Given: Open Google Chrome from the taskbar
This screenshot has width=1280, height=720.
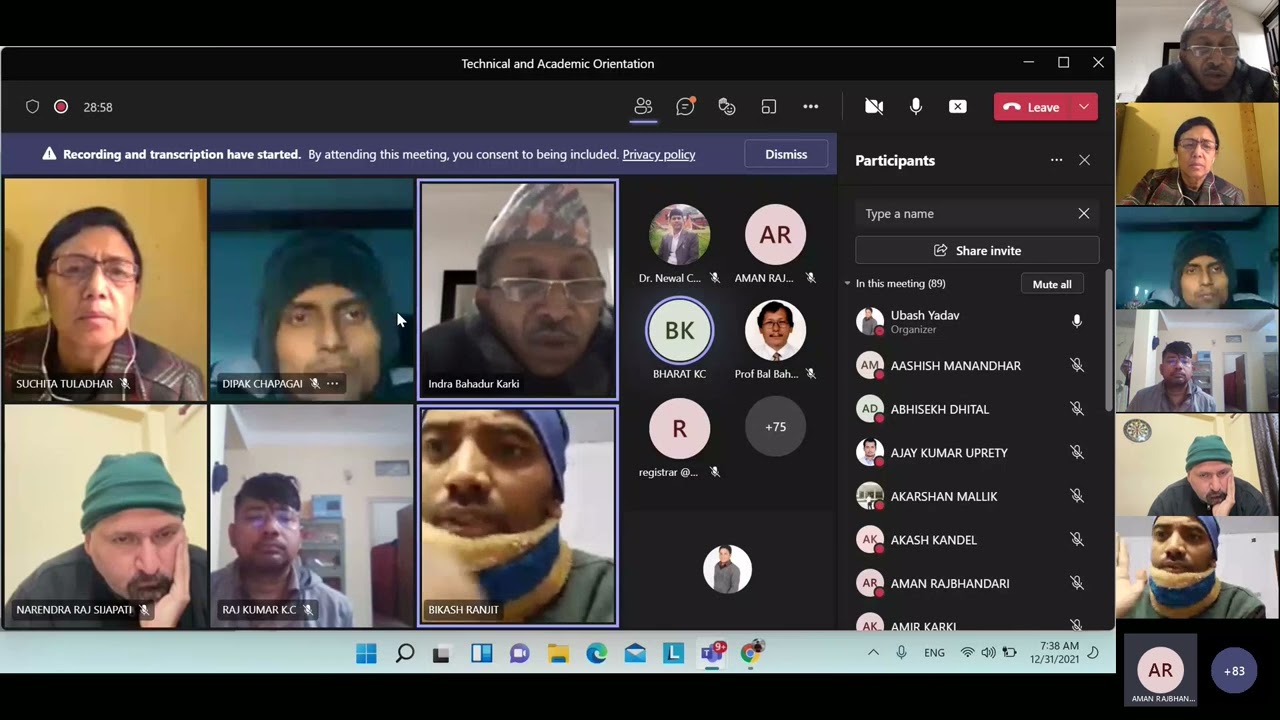Looking at the screenshot, I should [751, 654].
